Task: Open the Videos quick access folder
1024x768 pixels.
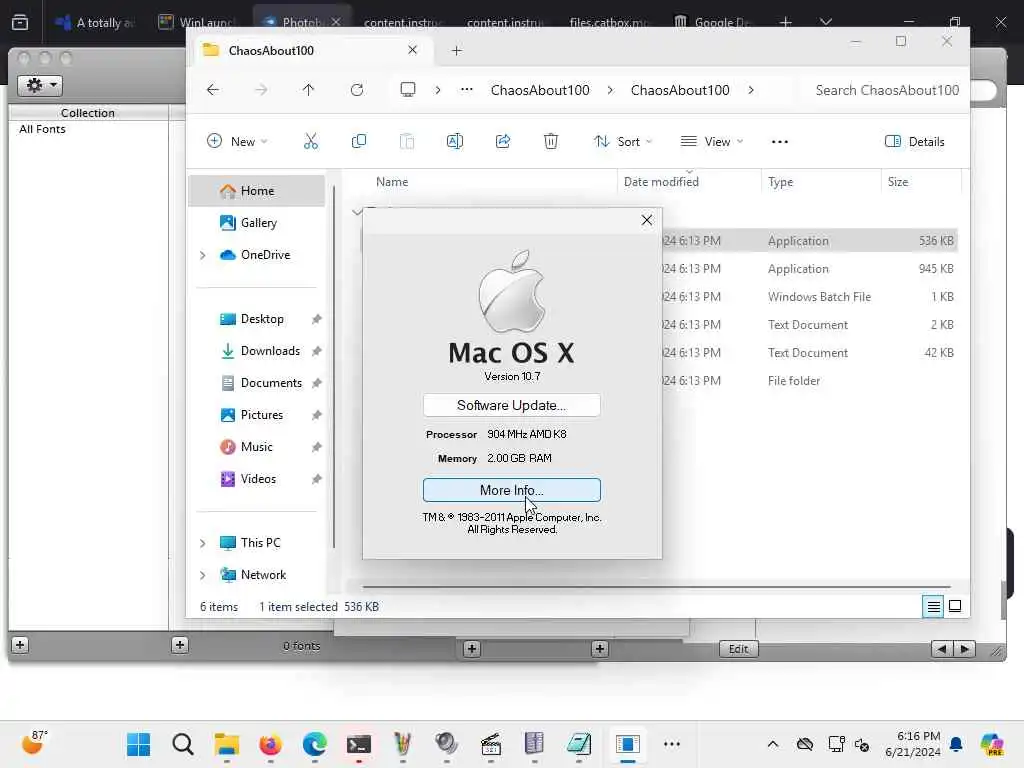Action: click(x=256, y=479)
